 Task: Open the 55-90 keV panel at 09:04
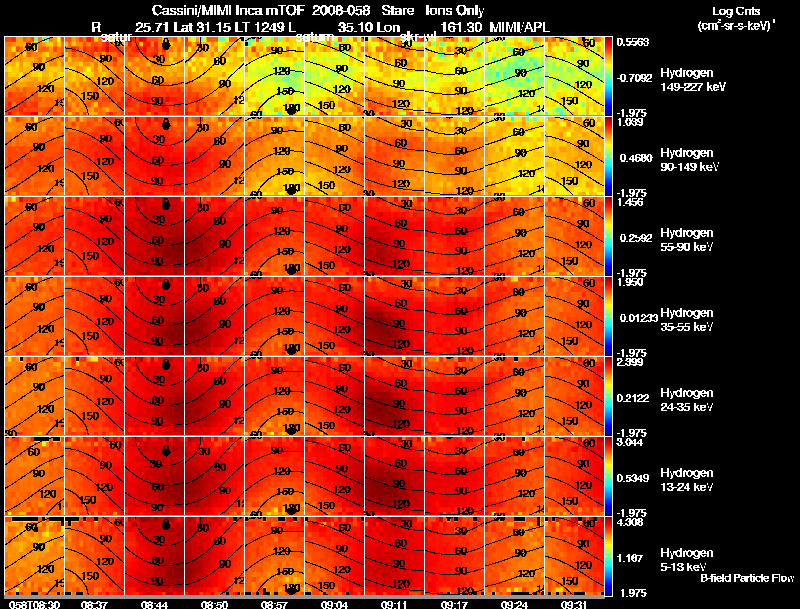(334, 236)
